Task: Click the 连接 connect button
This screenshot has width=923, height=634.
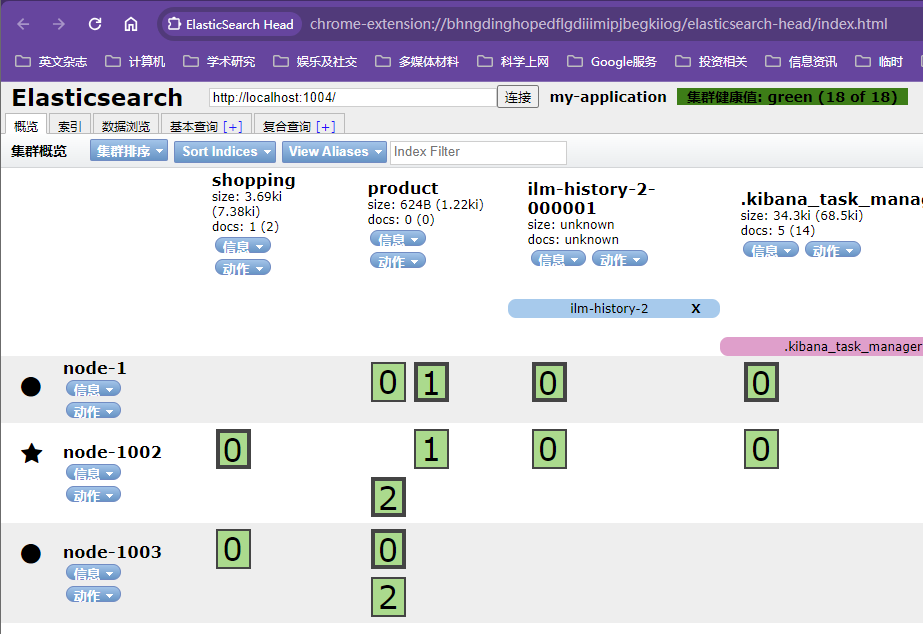Action: 518,97
